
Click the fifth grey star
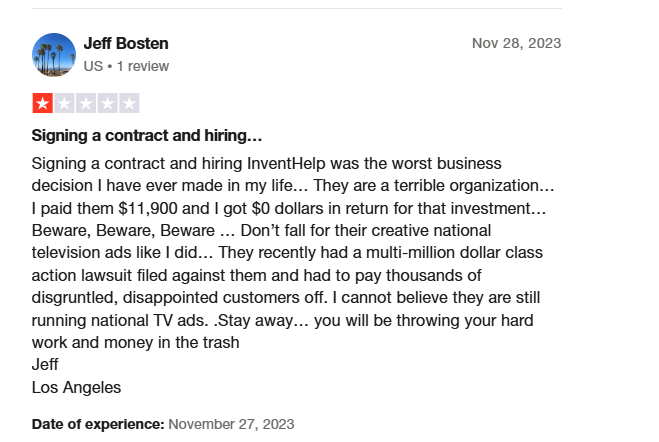[x=129, y=103]
